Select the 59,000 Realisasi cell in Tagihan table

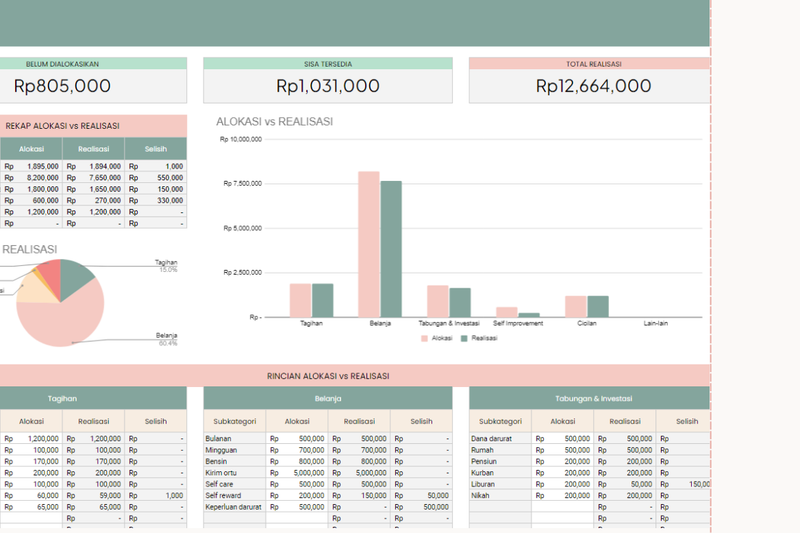(x=93, y=495)
